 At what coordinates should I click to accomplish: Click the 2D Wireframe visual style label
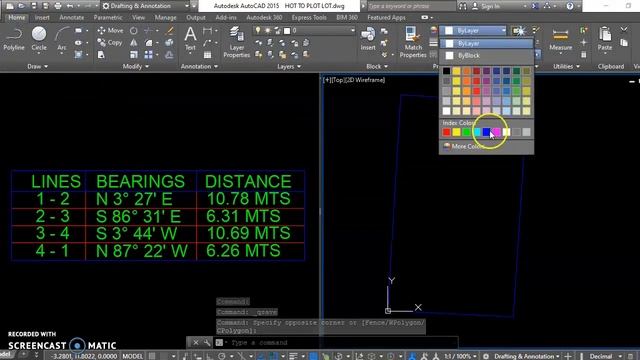[365, 80]
